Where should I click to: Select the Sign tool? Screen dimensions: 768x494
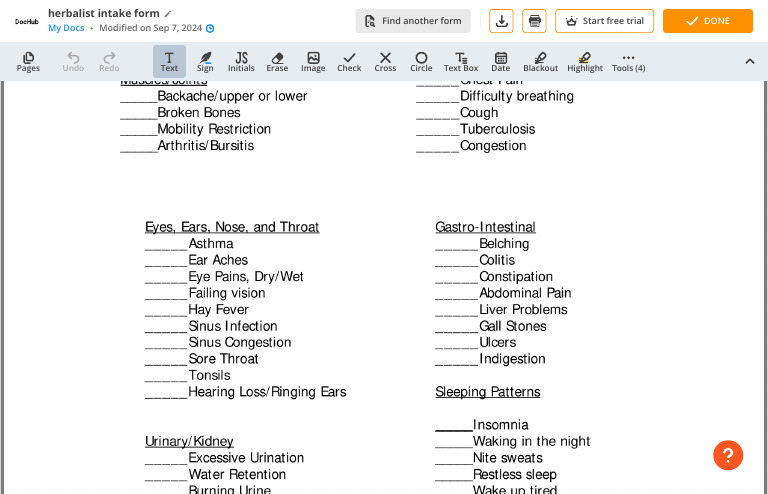[x=205, y=62]
